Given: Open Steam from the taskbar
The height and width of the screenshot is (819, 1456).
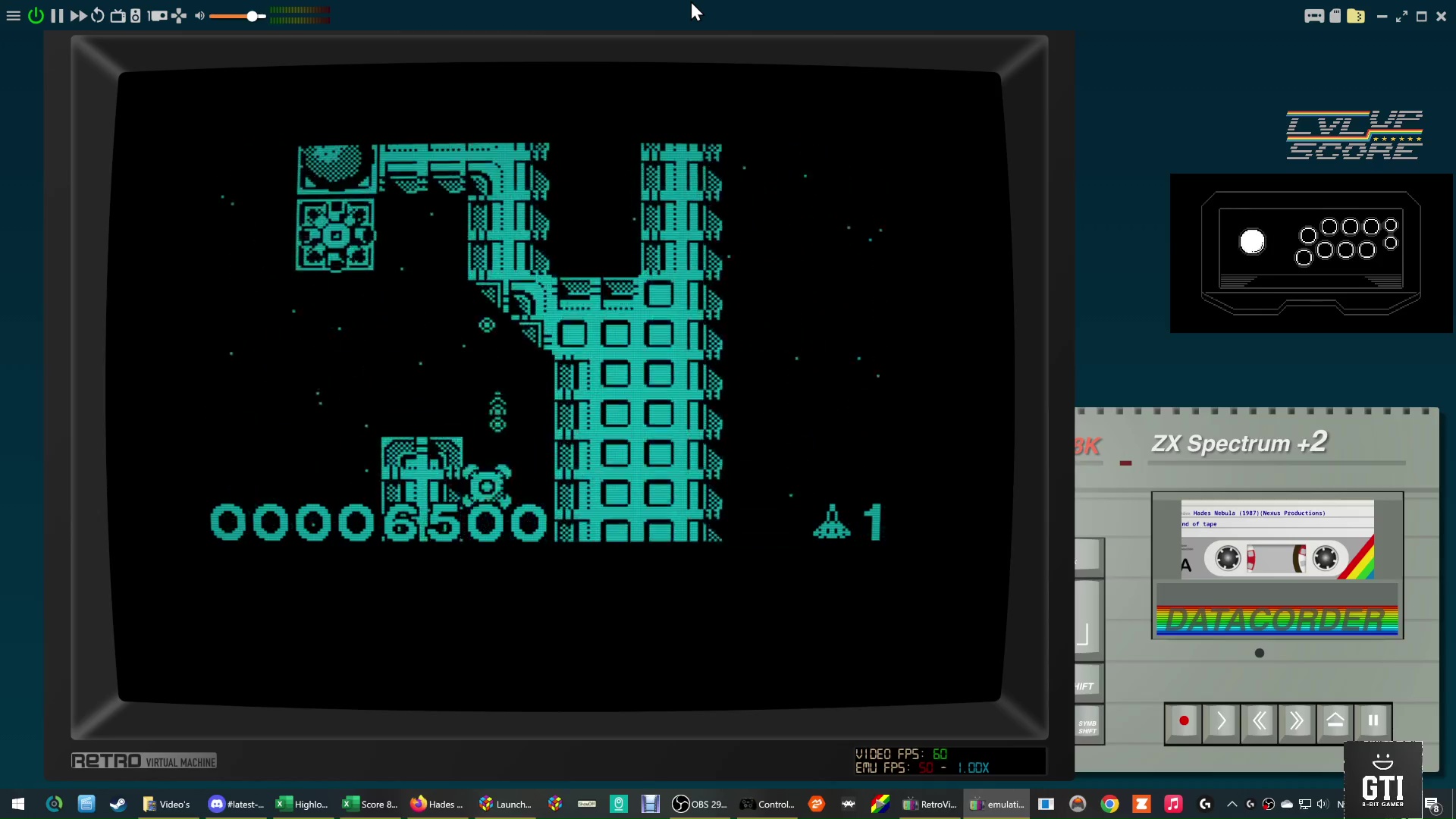Looking at the screenshot, I should click(x=118, y=804).
